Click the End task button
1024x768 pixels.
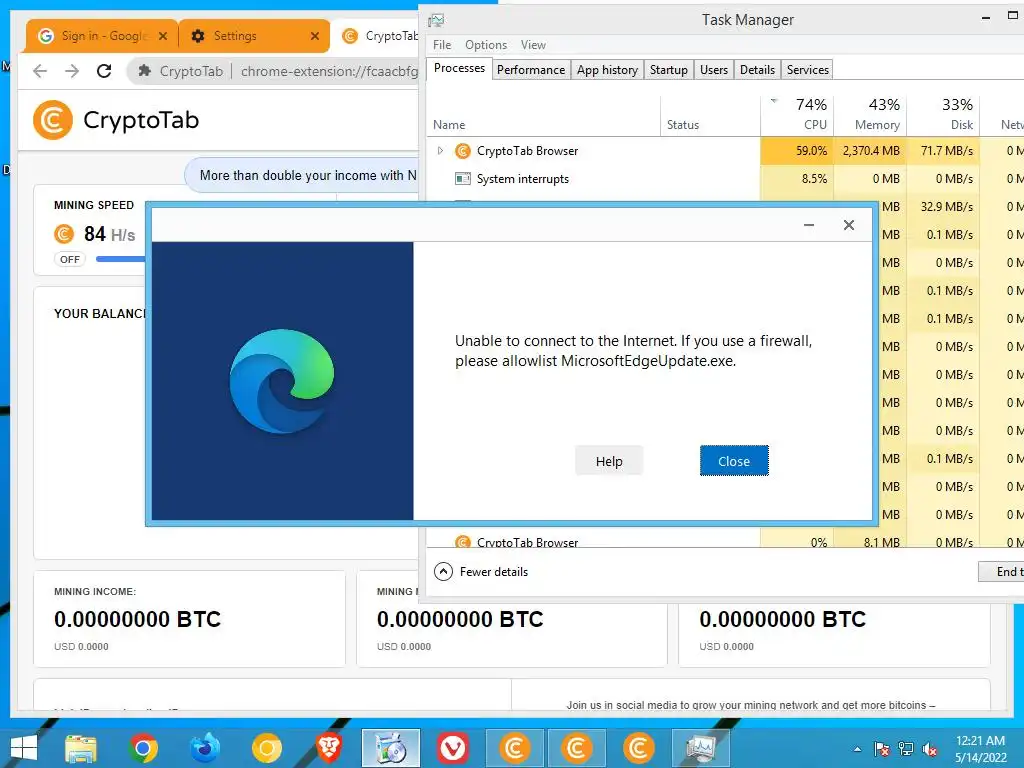point(1001,572)
